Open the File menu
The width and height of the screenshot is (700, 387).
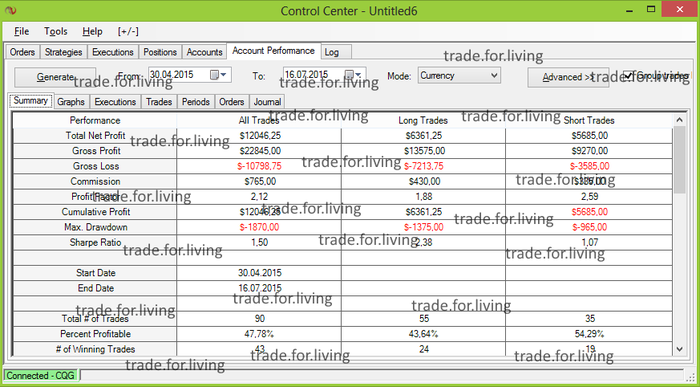click(21, 31)
